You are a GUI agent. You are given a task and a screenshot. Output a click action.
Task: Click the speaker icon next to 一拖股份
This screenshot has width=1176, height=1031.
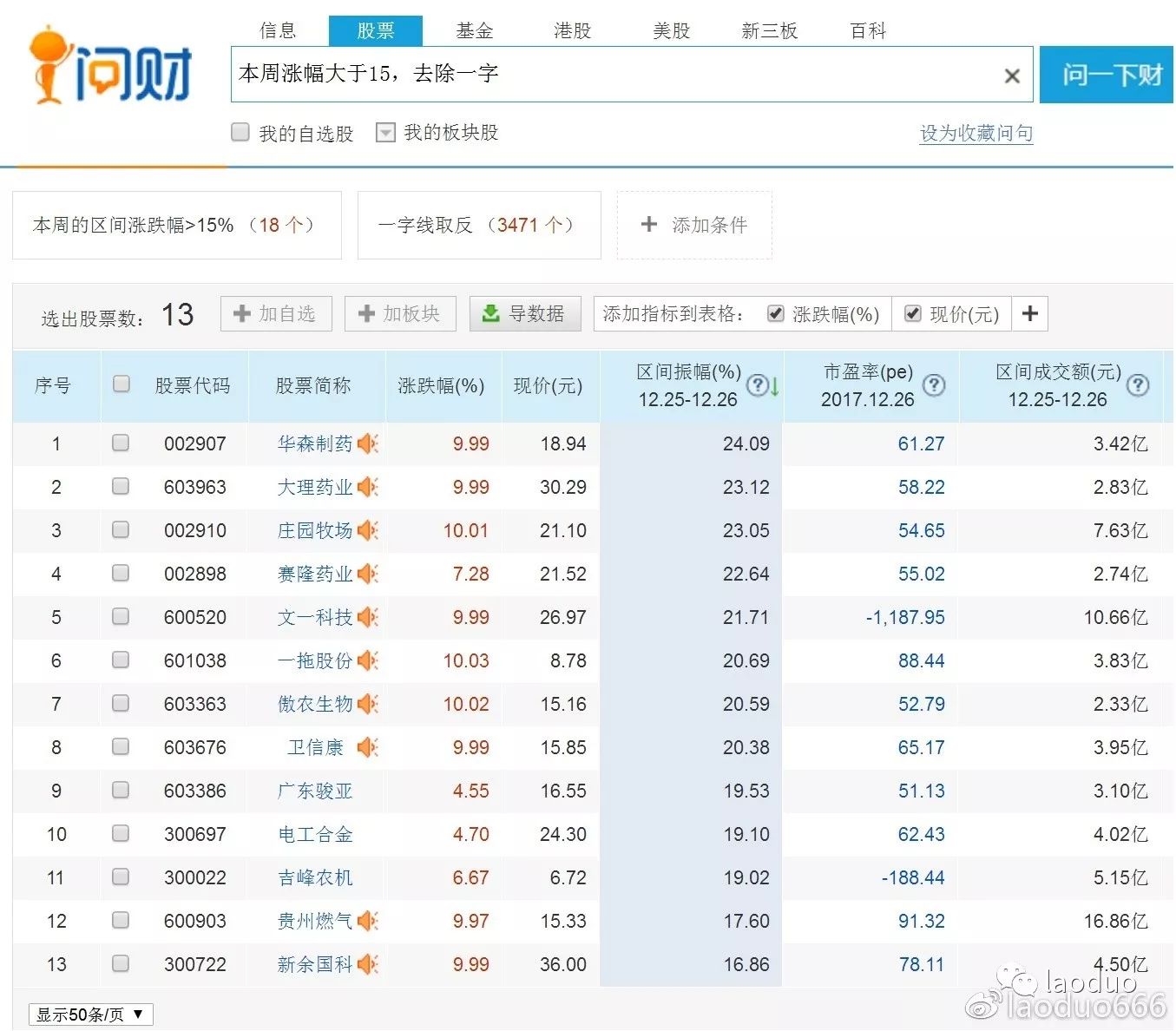tap(368, 660)
